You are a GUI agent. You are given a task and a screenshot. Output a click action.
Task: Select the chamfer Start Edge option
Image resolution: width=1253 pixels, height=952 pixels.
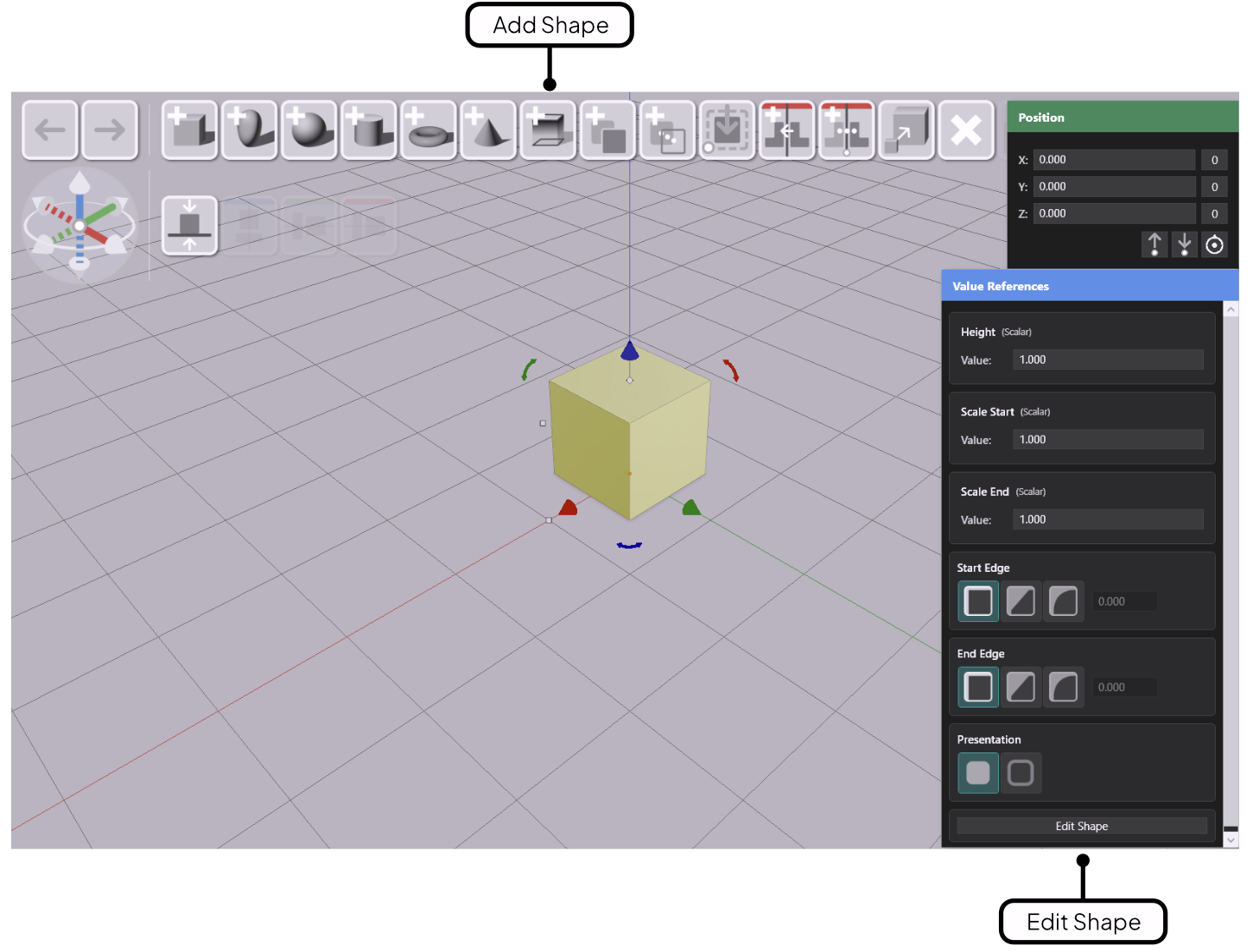(x=1021, y=601)
